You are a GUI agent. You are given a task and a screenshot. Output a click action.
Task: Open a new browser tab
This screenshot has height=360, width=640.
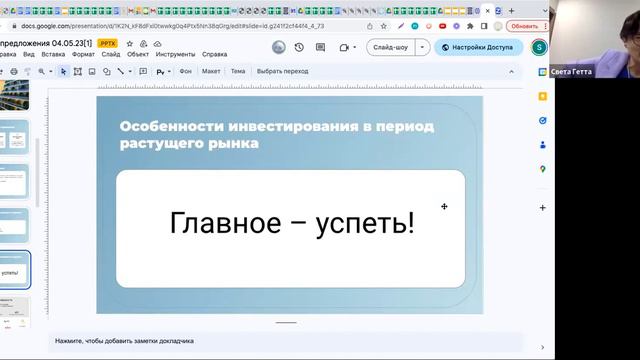(x=511, y=11)
